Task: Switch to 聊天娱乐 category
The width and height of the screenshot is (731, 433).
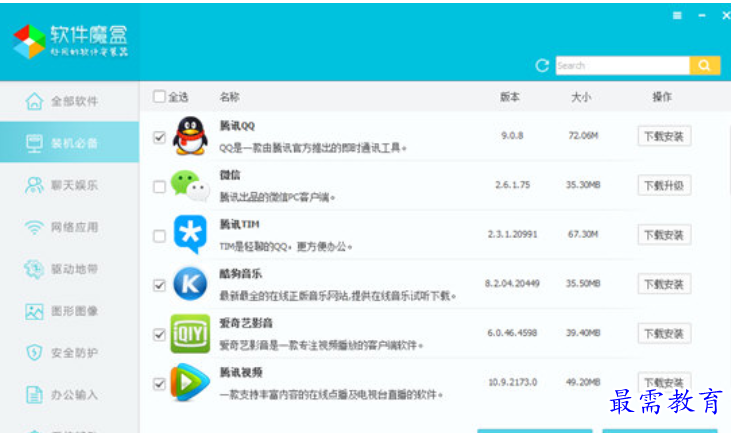Action: pos(69,185)
